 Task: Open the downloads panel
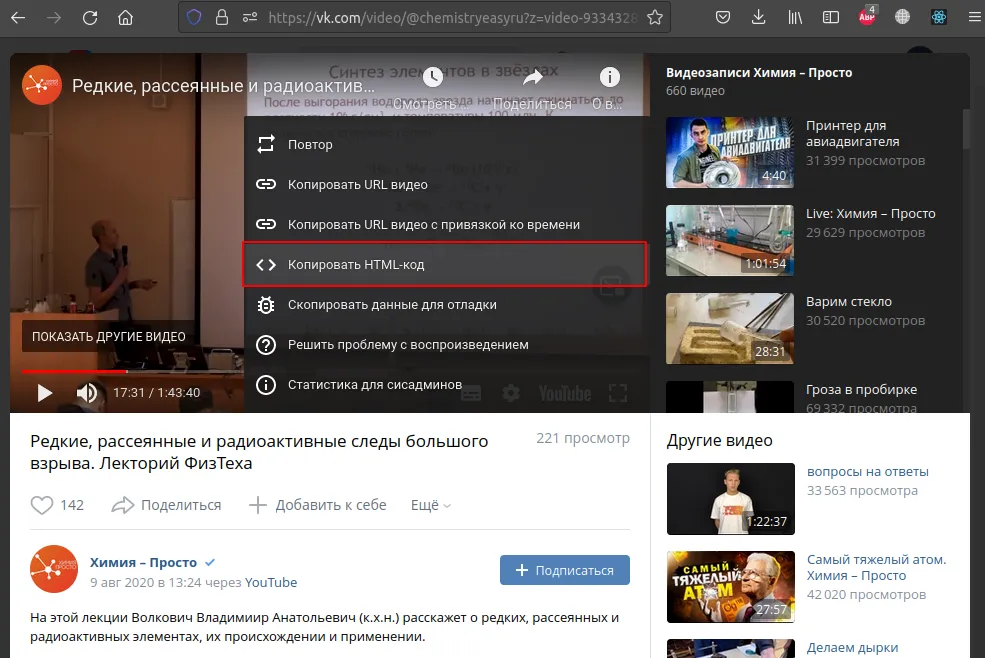pos(758,18)
